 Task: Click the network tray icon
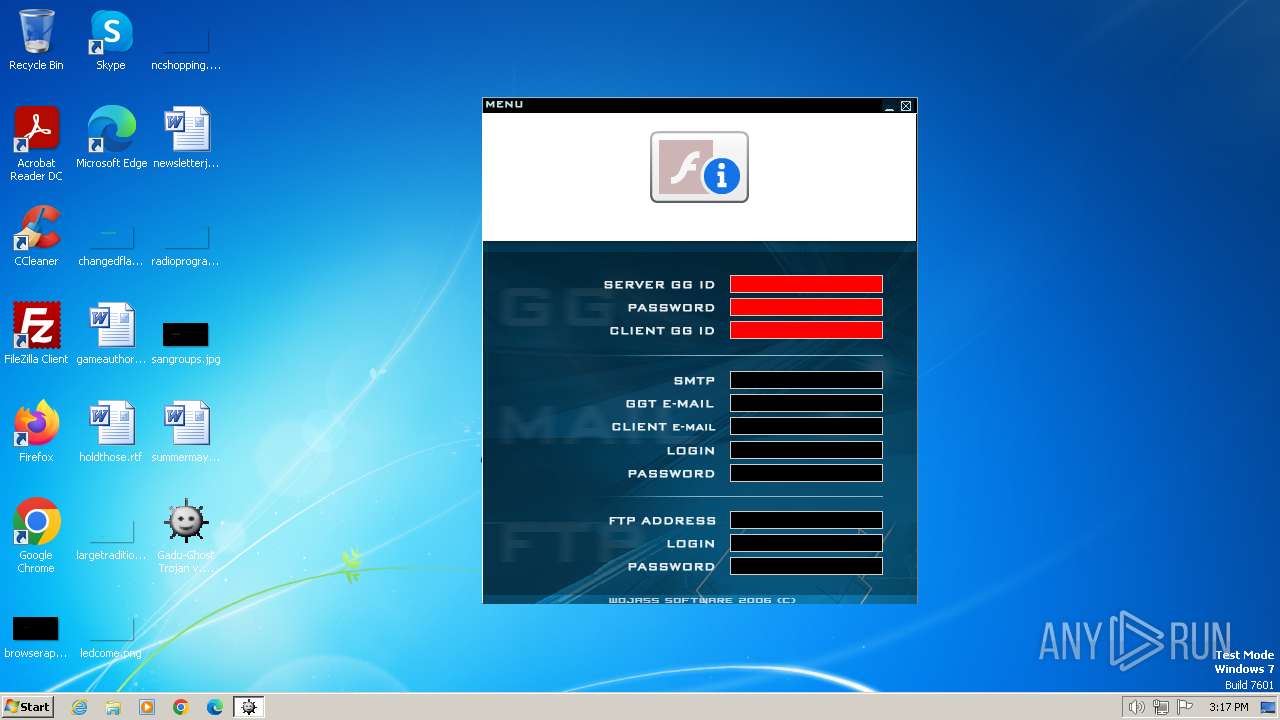[1161, 707]
